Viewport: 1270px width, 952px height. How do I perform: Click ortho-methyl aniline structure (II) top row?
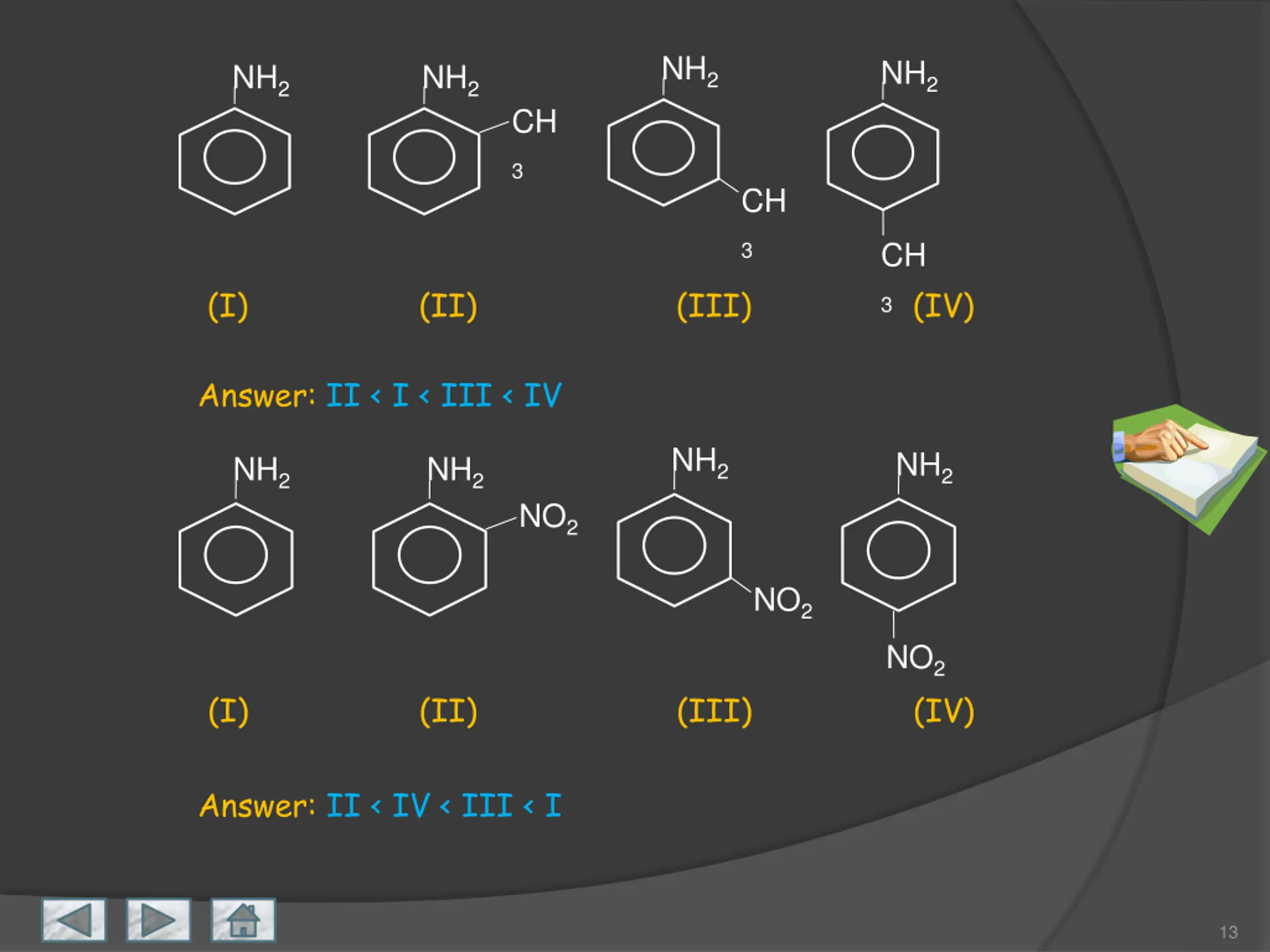[x=424, y=158]
